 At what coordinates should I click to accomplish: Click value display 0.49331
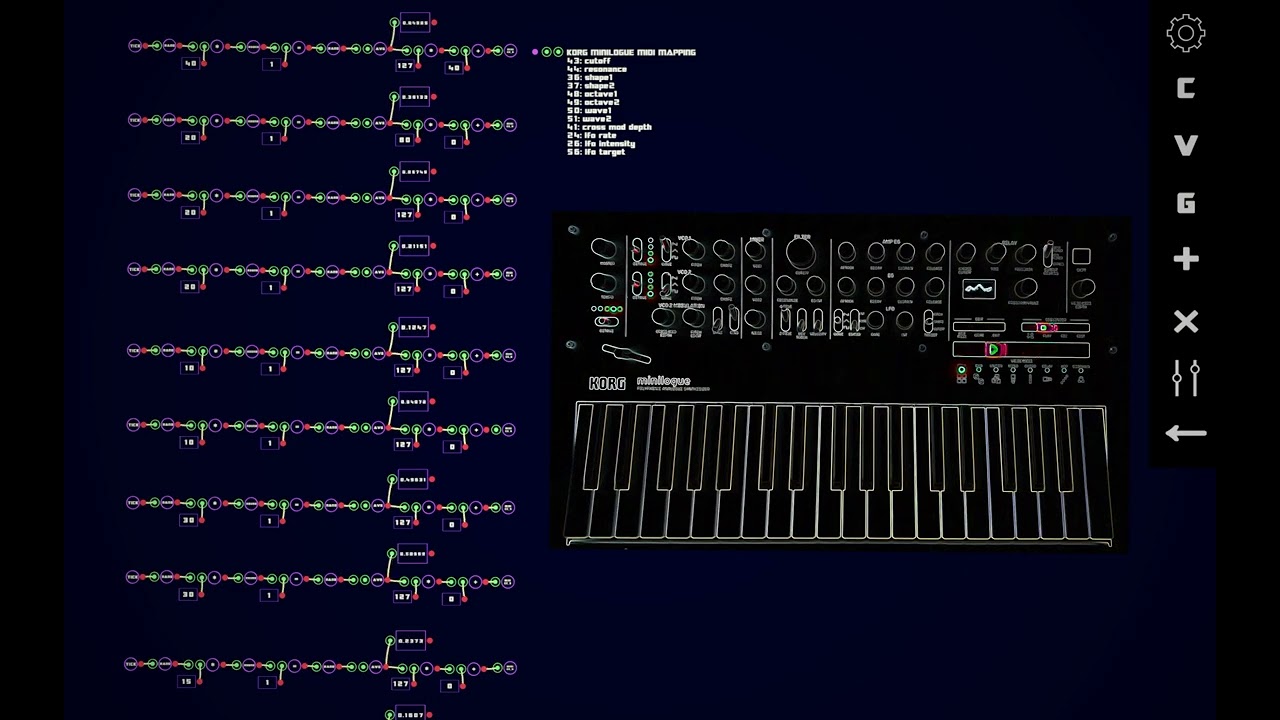(412, 479)
